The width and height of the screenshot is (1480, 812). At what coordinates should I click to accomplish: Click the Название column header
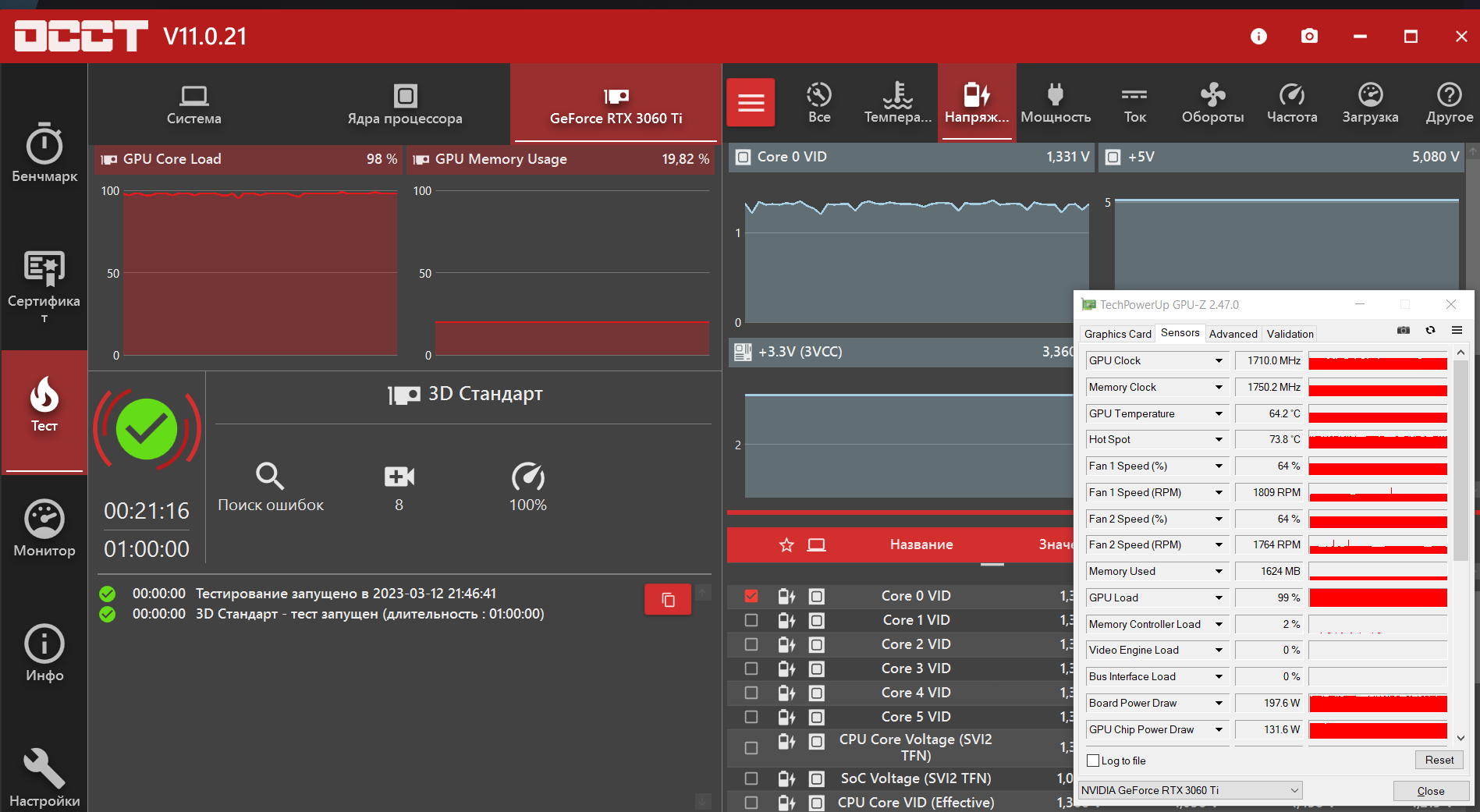click(921, 544)
